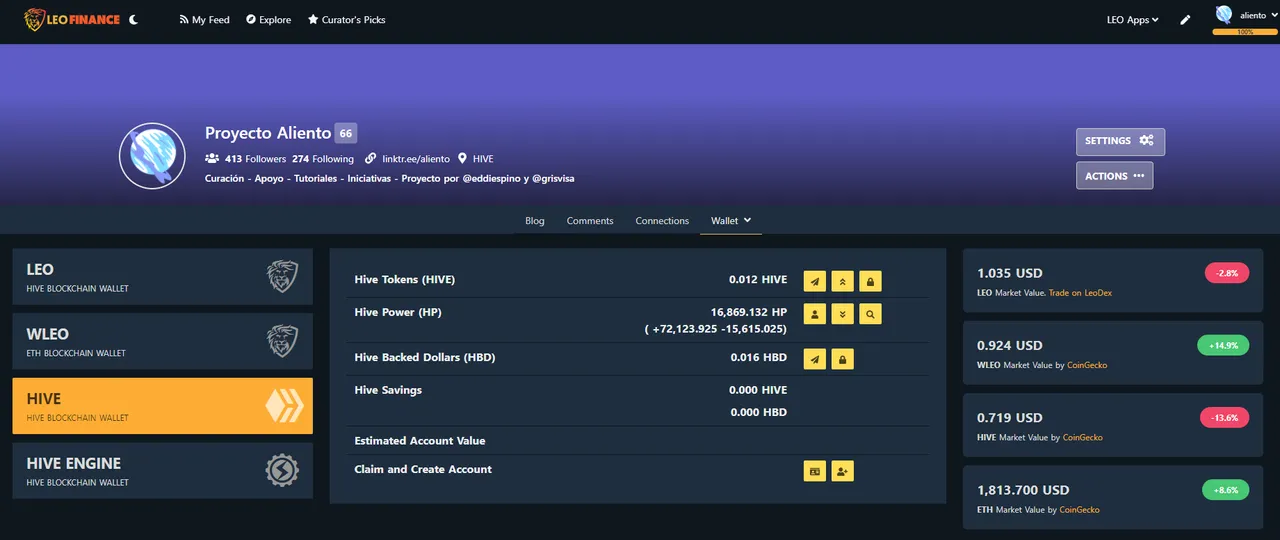This screenshot has height=540, width=1280.
Task: Click the Hive Engine gear logo
Action: [282, 470]
